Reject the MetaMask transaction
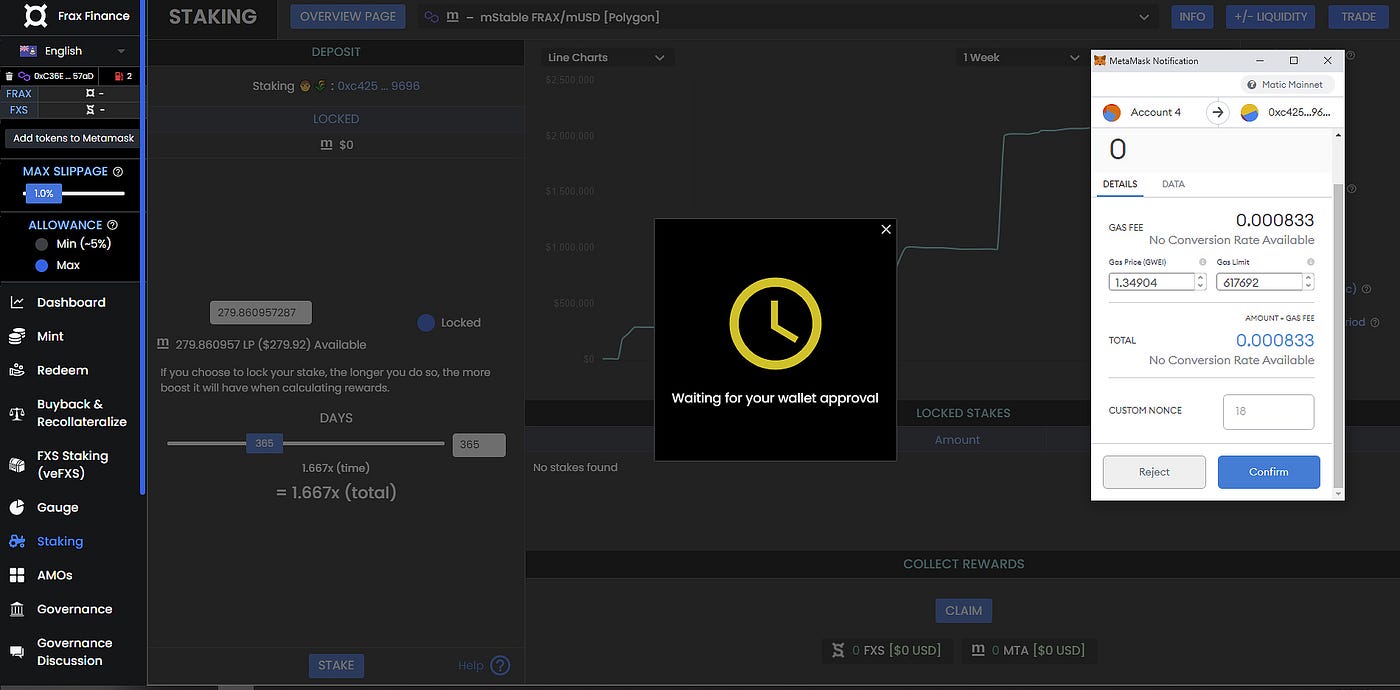This screenshot has width=1400, height=690. pyautogui.click(x=1154, y=472)
